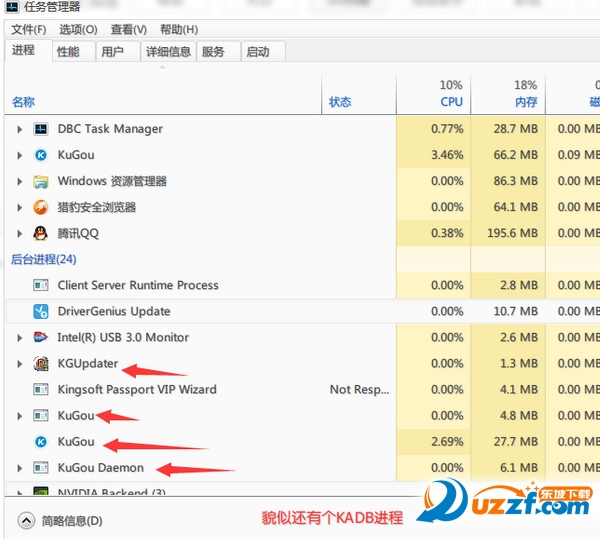Sort by the 名称 column header
This screenshot has height=539, width=600.
click(x=23, y=102)
